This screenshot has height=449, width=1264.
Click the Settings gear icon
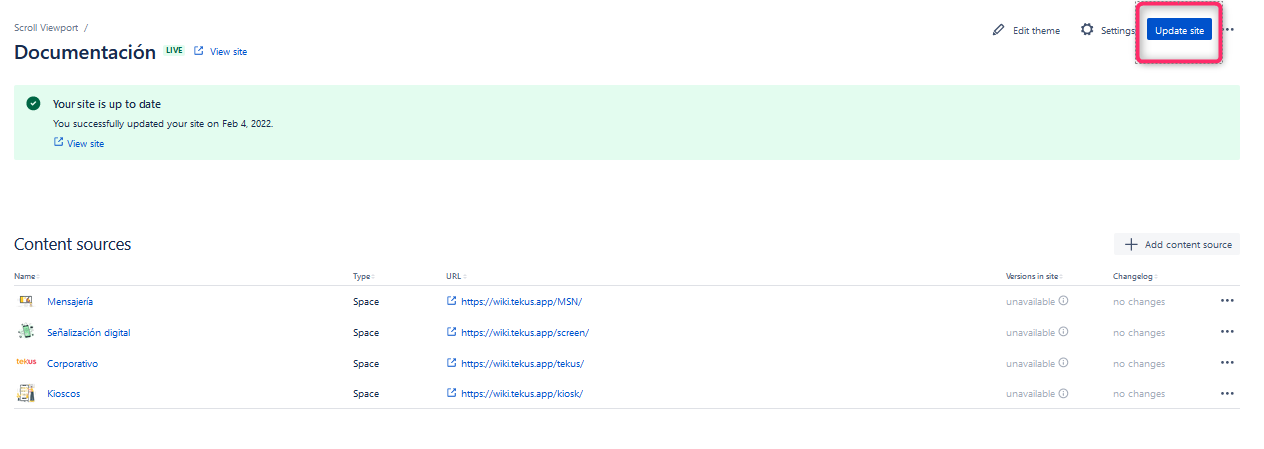click(x=1087, y=30)
